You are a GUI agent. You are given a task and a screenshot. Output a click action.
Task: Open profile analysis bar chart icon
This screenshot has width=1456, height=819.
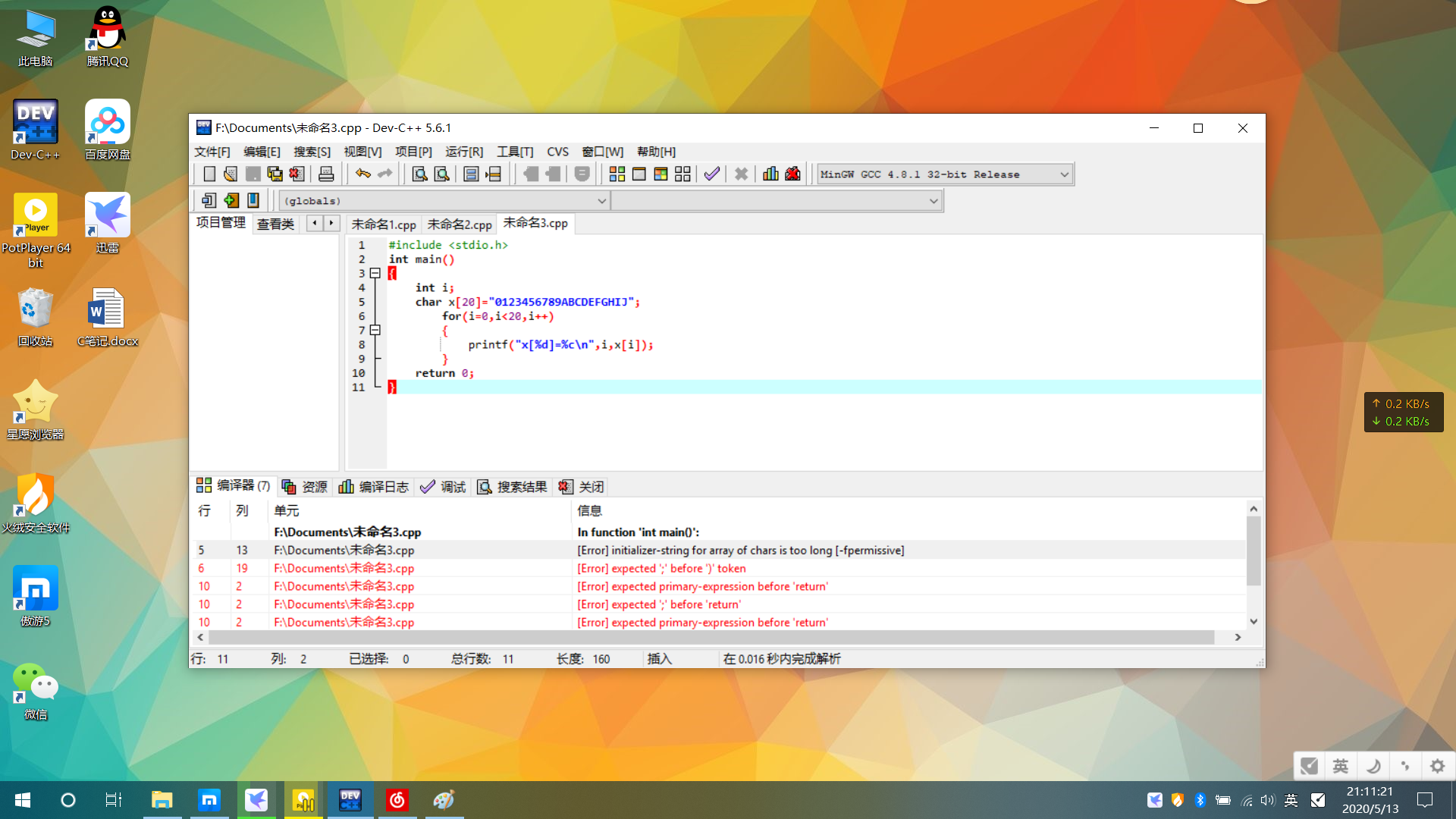(770, 174)
